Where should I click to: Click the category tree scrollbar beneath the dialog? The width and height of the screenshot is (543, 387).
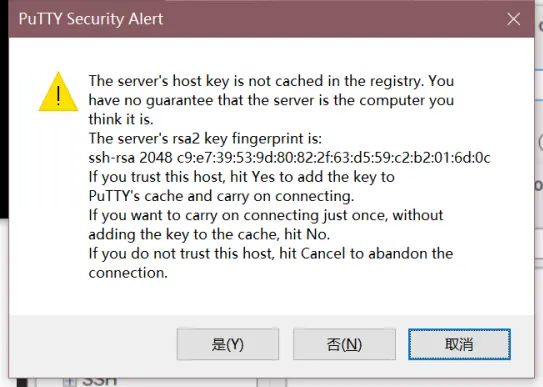(x=272, y=382)
